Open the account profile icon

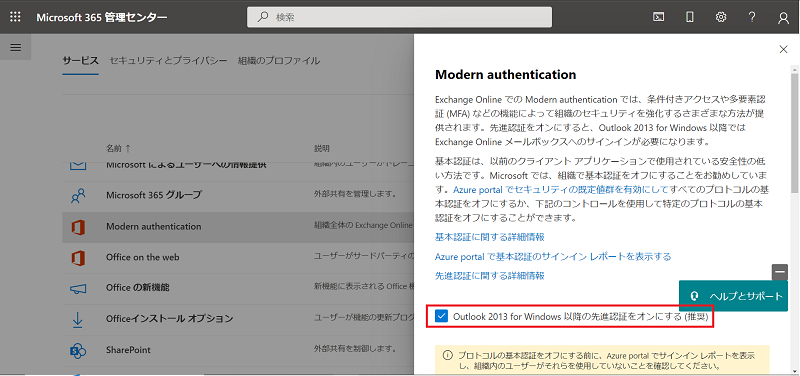tap(783, 17)
